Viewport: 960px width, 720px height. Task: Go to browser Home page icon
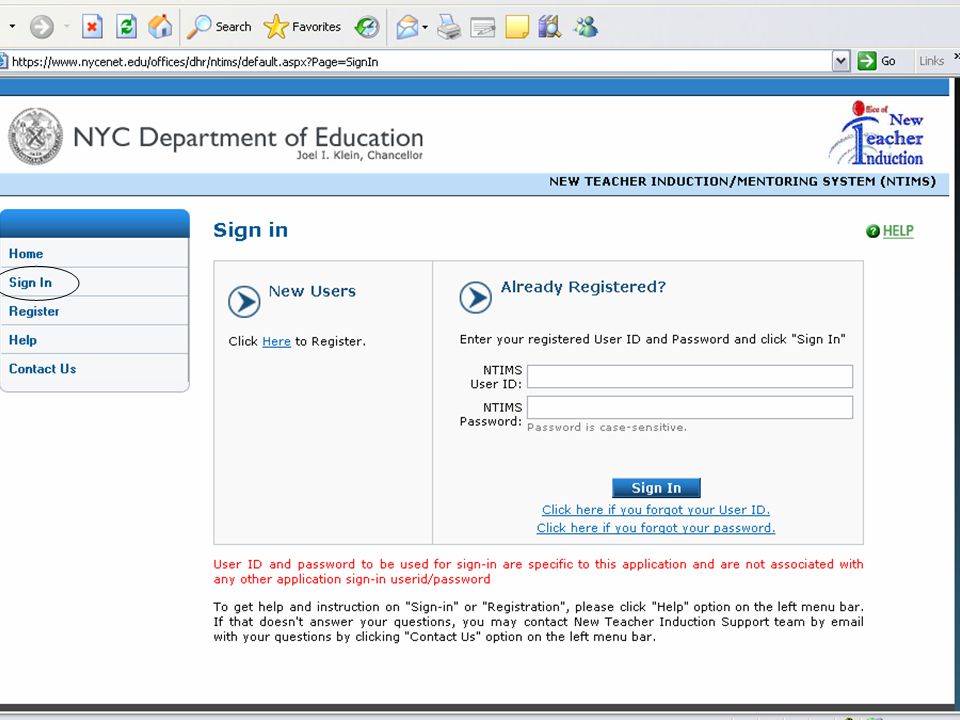click(x=160, y=27)
